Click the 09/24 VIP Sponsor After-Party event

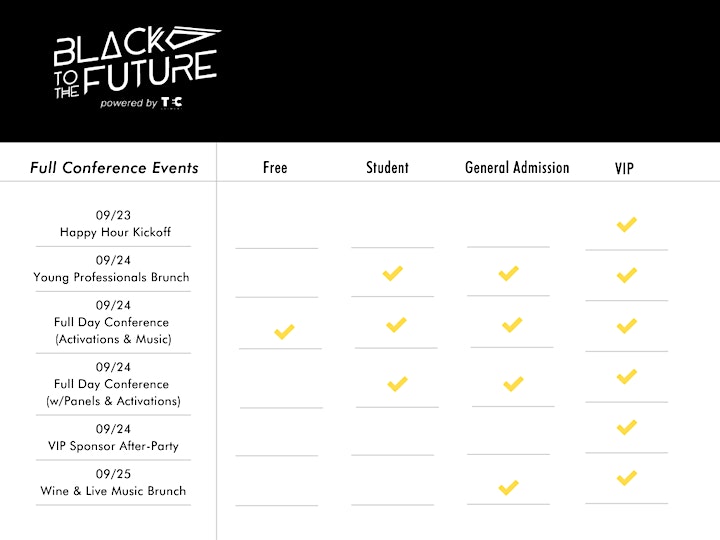113,437
